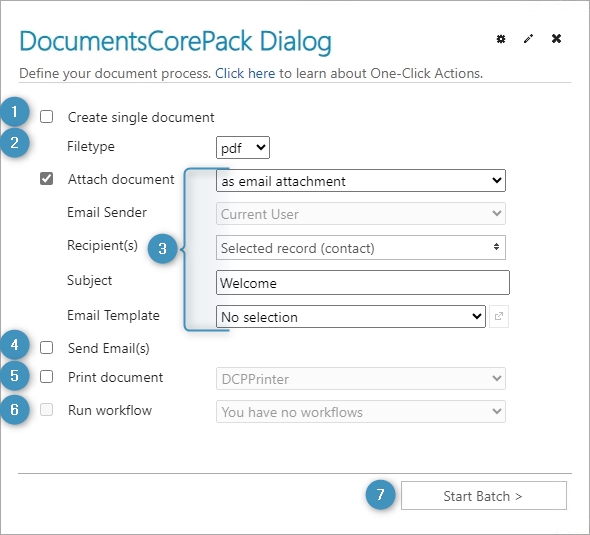The image size is (590, 535).
Task: Click the Start Batch button
Action: click(x=484, y=495)
